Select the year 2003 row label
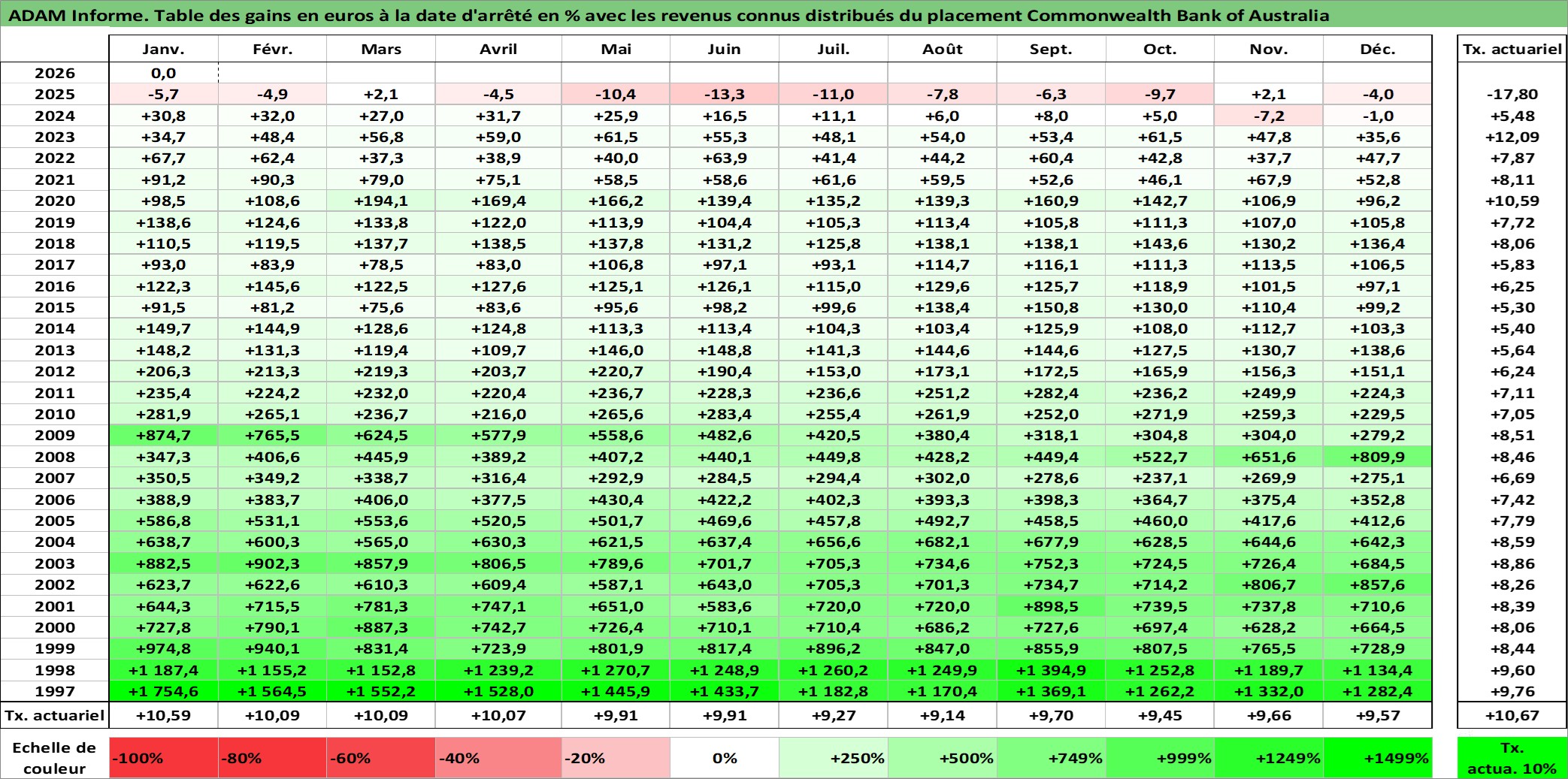 [55, 563]
